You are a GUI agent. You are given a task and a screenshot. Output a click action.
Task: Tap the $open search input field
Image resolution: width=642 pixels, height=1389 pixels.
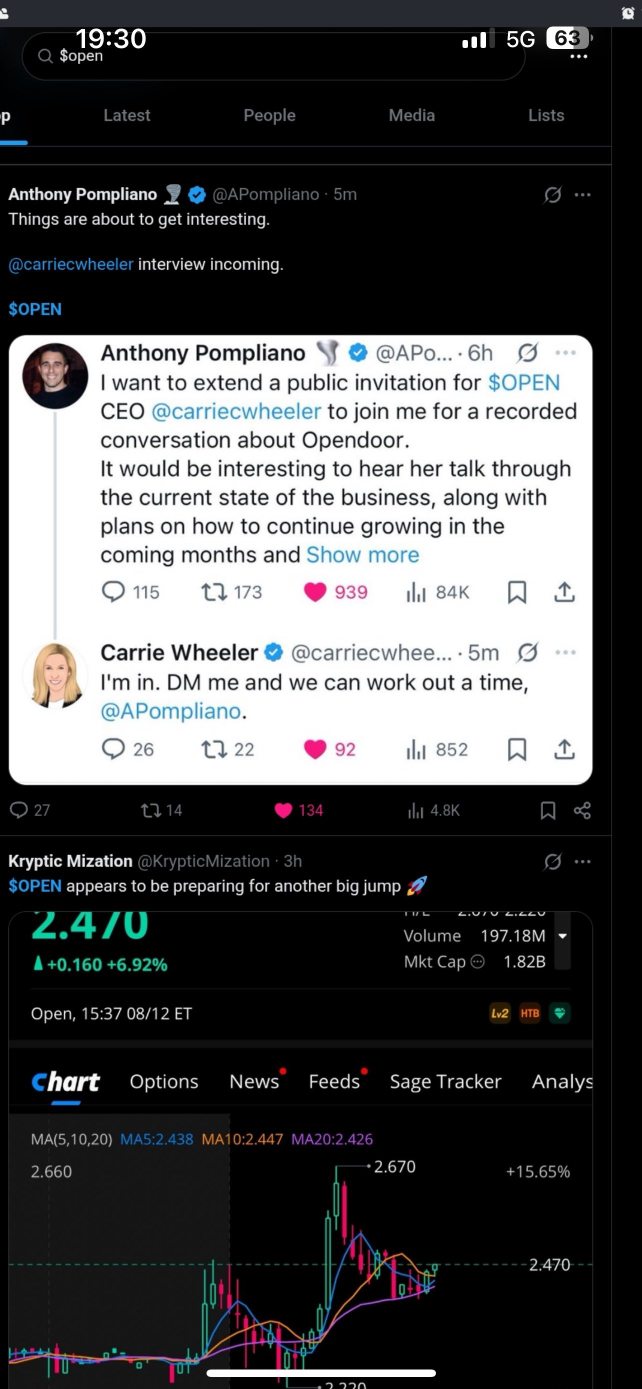pos(273,57)
